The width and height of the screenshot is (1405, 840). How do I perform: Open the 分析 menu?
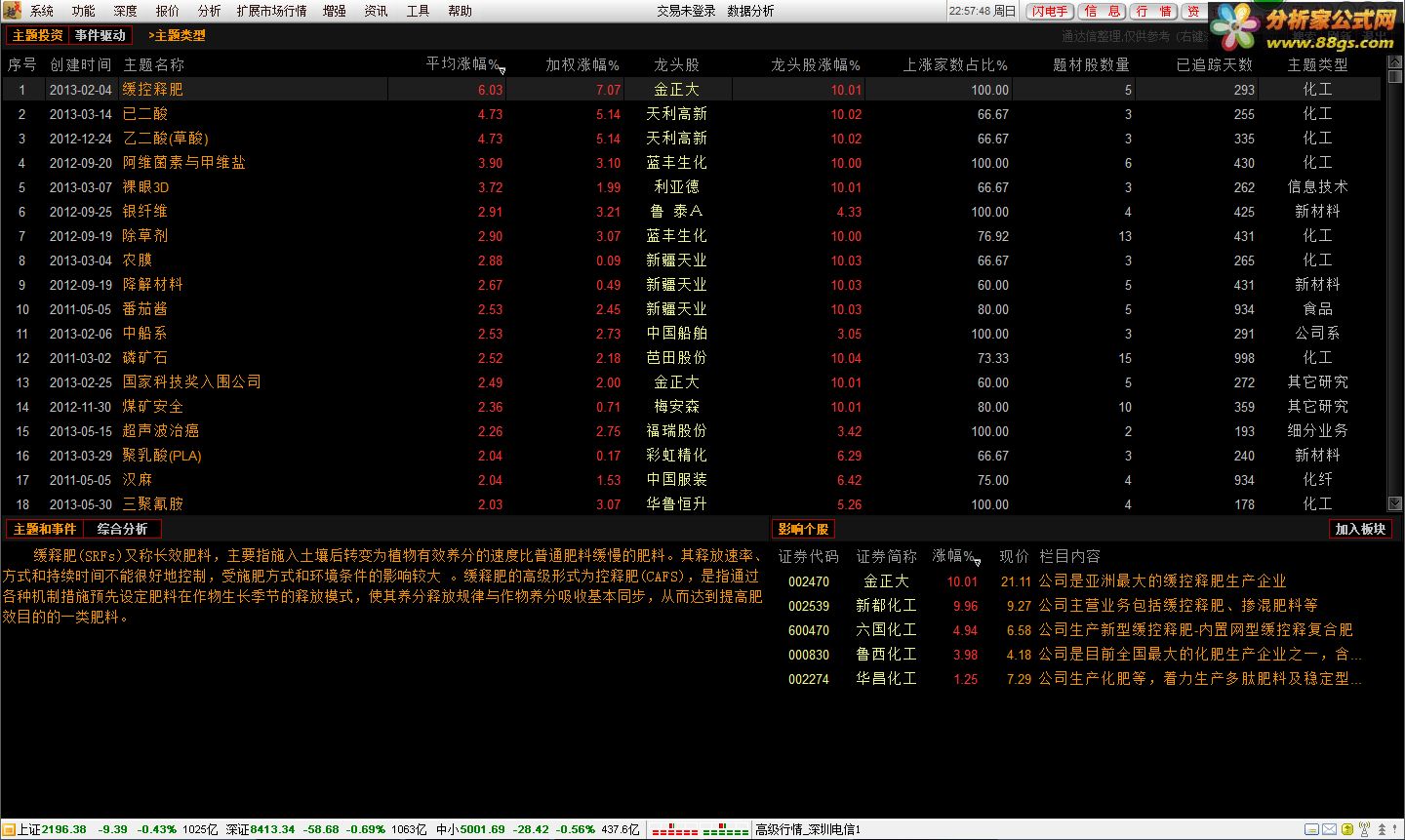(x=210, y=11)
